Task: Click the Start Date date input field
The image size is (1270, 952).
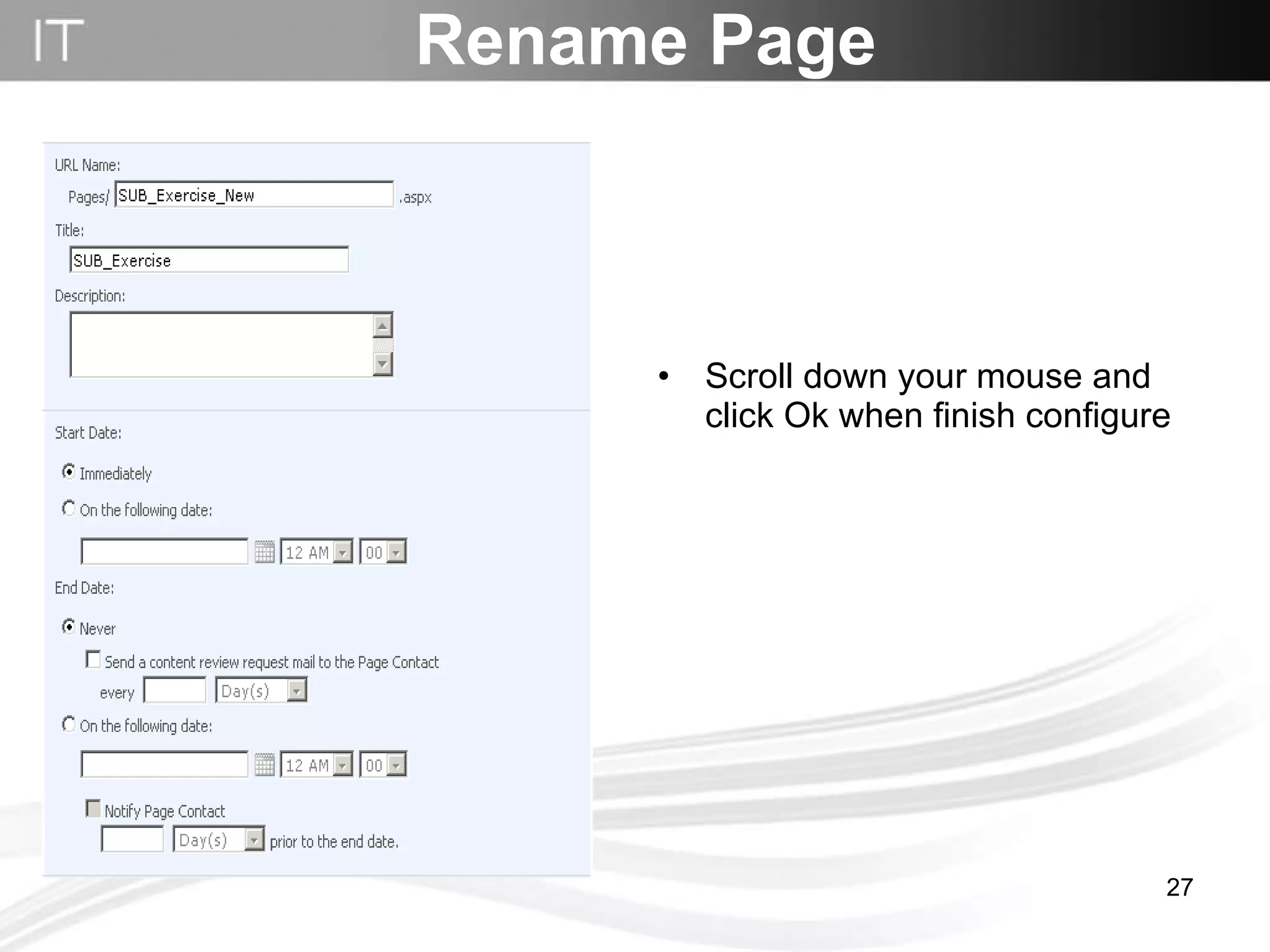Action: [164, 552]
